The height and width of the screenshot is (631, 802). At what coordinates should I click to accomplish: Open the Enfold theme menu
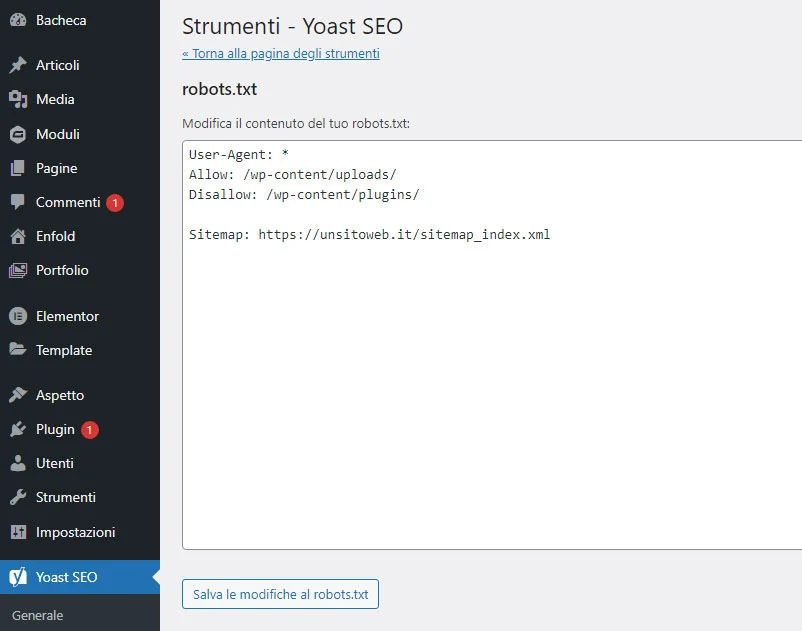point(55,236)
